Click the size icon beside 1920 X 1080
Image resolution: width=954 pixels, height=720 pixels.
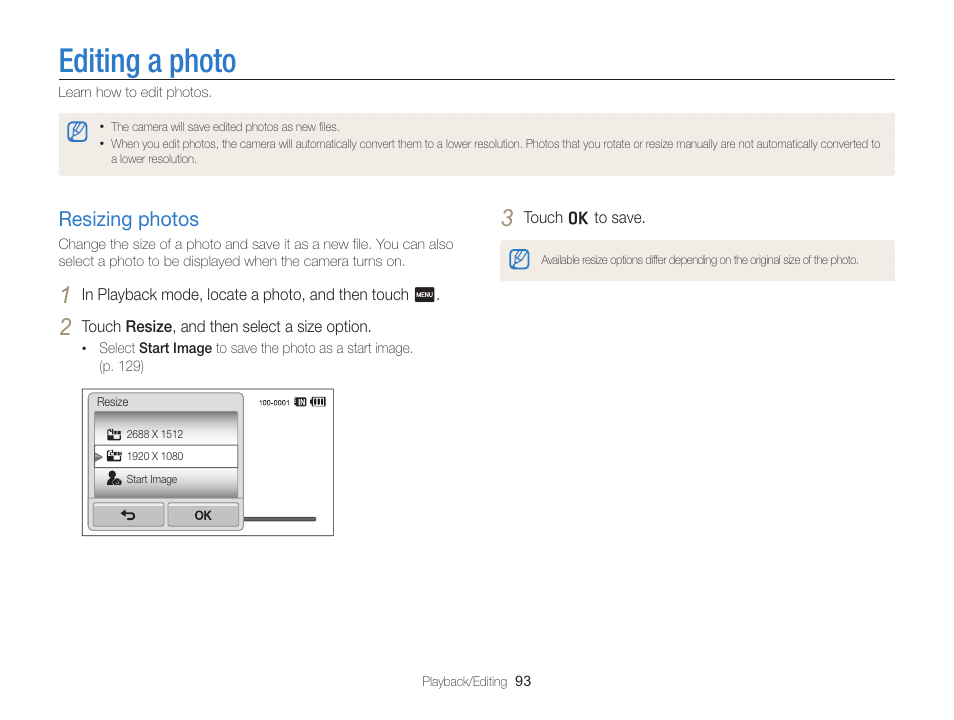coord(114,456)
